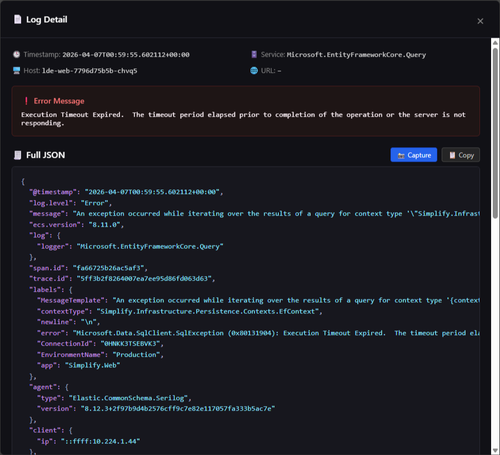Click the scroll down arrow in scrollbar

pos(495,450)
